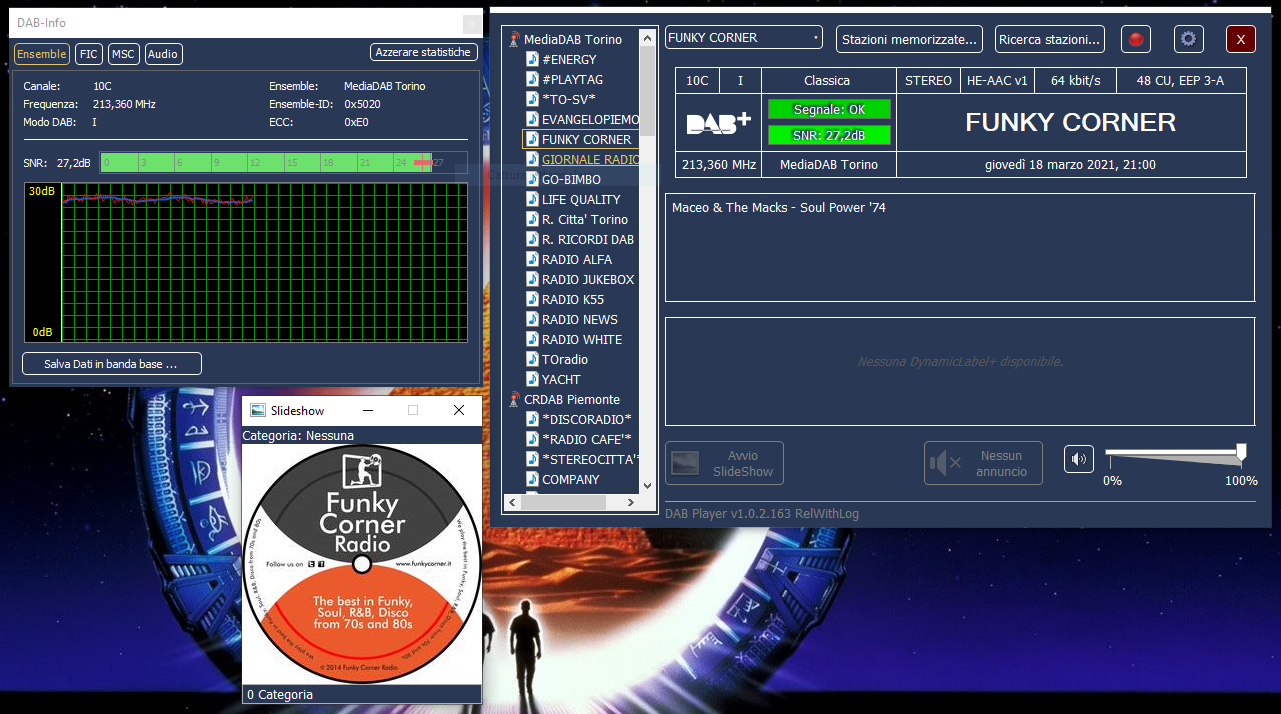The width and height of the screenshot is (1281, 714).
Task: Click the music note icon beside RADIO ALFA
Action: [x=532, y=259]
